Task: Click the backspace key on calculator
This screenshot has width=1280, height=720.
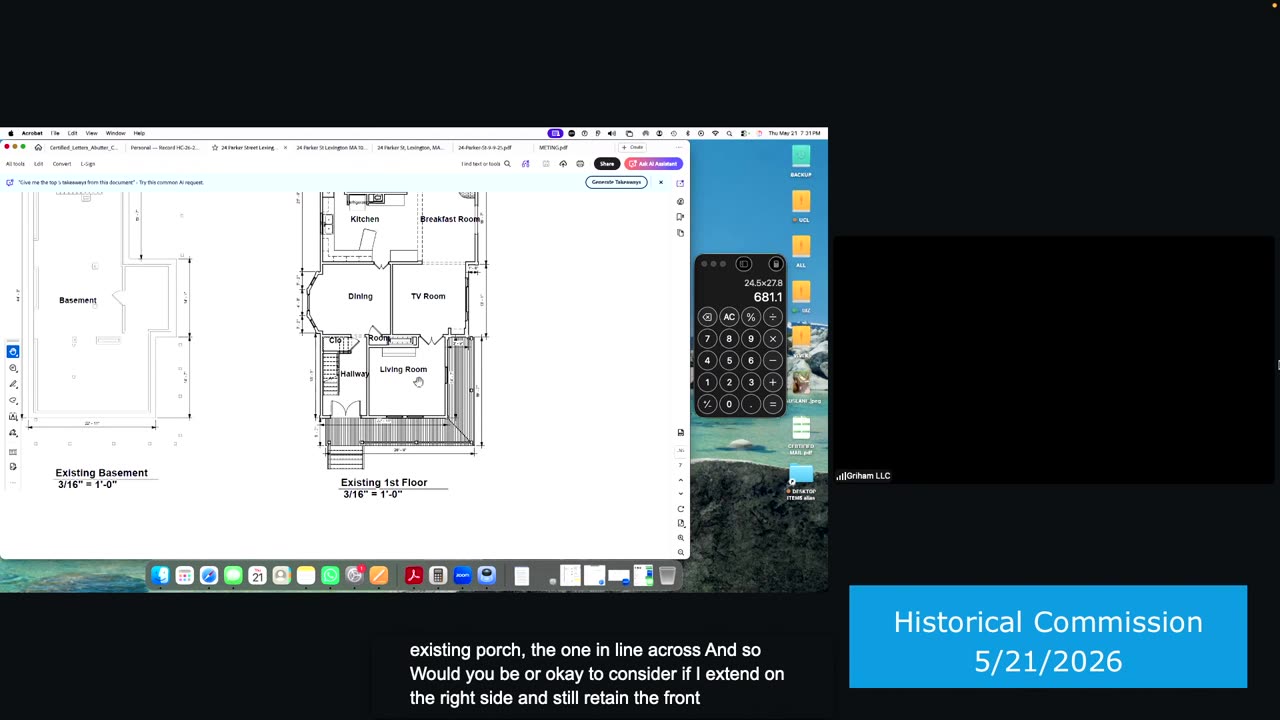Action: click(x=707, y=317)
